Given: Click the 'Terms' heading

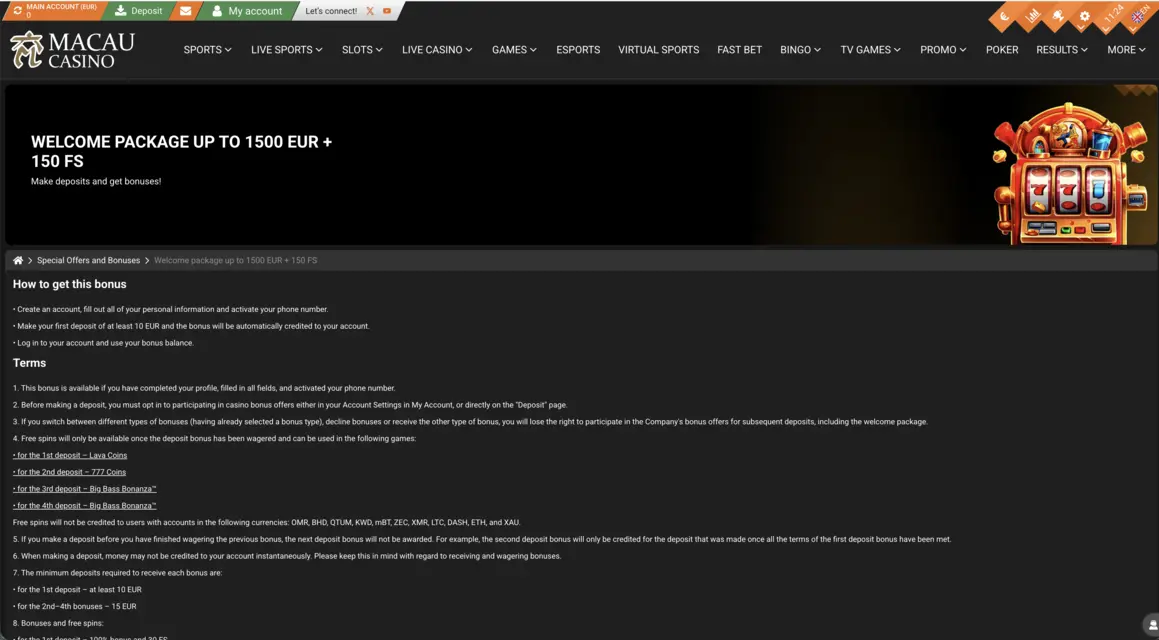Looking at the screenshot, I should [x=30, y=363].
